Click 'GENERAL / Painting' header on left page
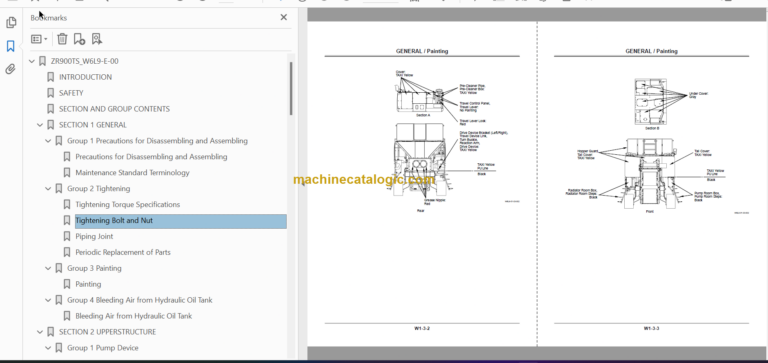The height and width of the screenshot is (363, 768). pyautogui.click(x=422, y=51)
